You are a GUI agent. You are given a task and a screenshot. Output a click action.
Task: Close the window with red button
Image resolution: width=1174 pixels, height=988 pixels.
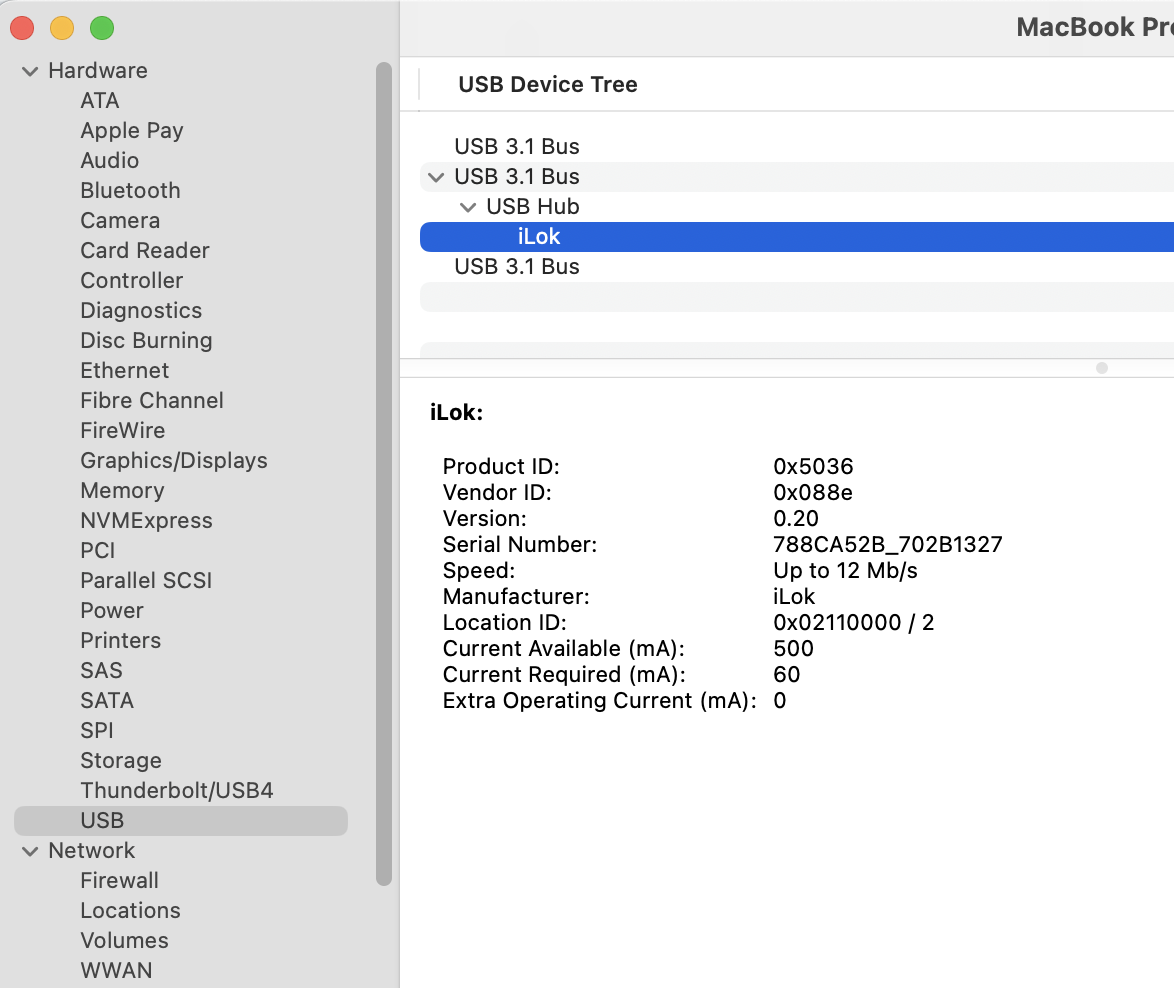click(x=22, y=28)
